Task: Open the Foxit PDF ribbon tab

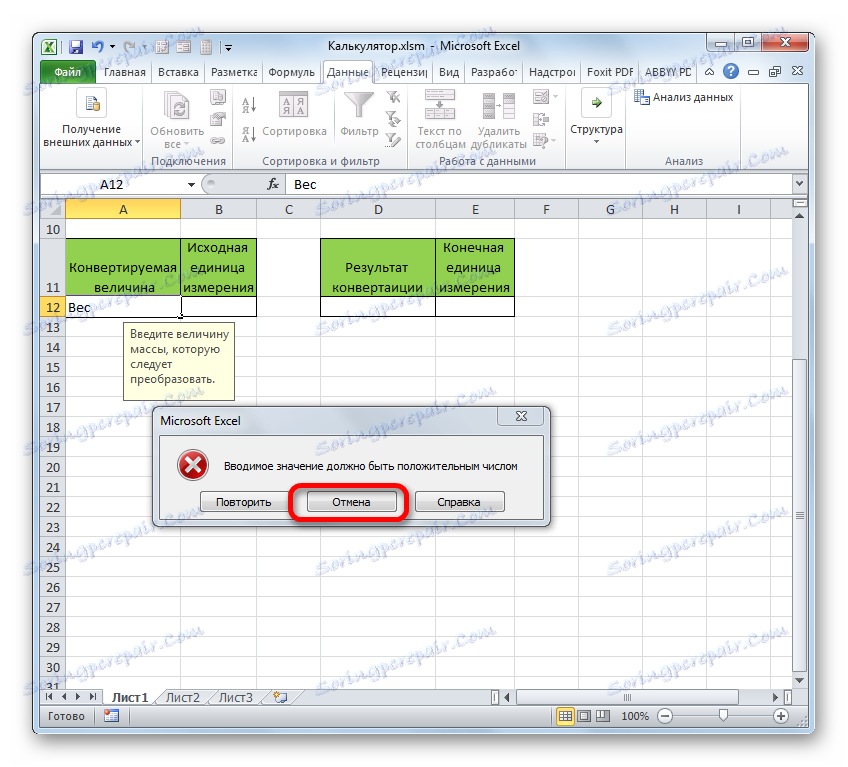Action: [610, 72]
